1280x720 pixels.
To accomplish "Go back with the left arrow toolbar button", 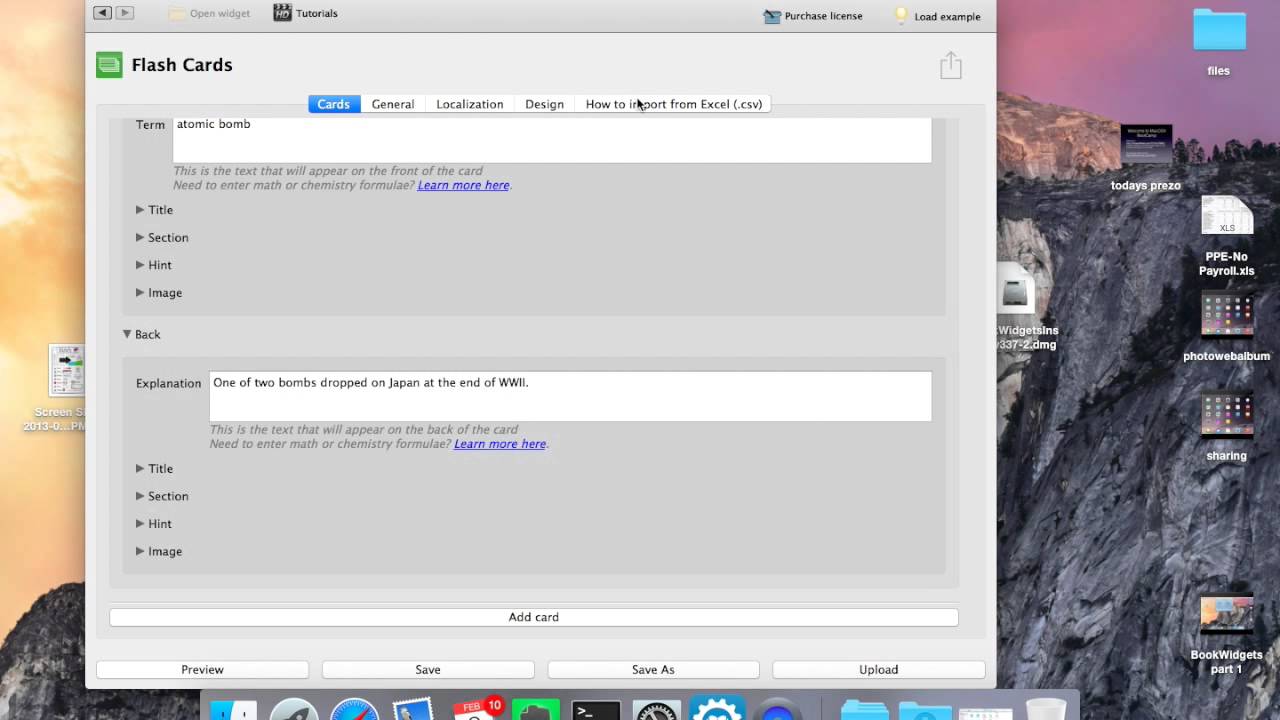I will [x=102, y=13].
